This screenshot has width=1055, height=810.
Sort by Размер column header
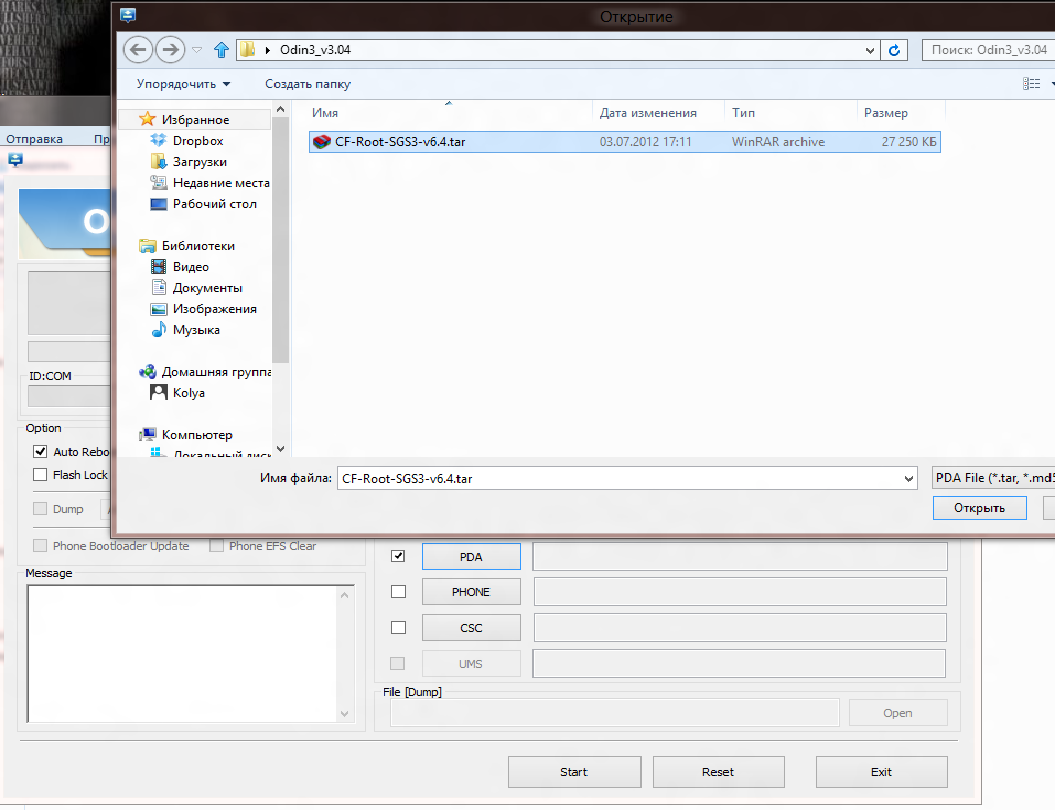[x=885, y=113]
